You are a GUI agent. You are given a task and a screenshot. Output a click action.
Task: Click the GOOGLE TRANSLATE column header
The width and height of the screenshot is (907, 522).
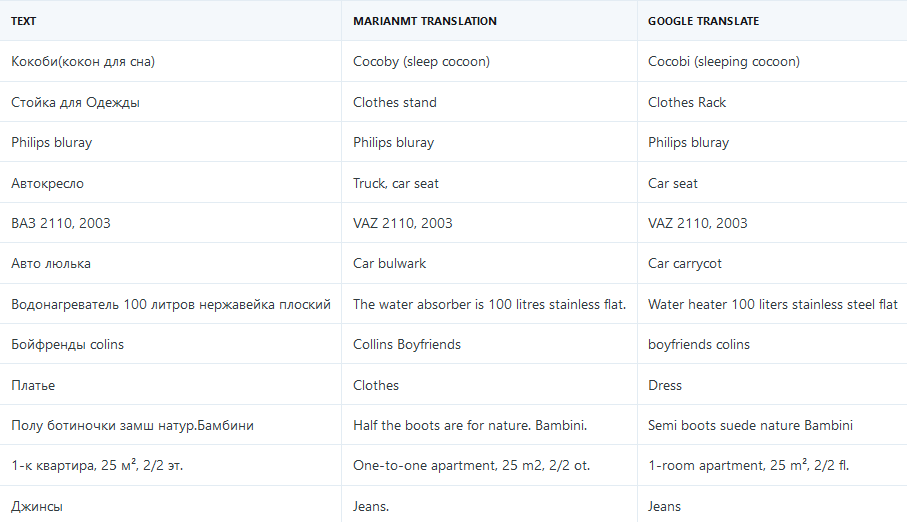click(704, 21)
